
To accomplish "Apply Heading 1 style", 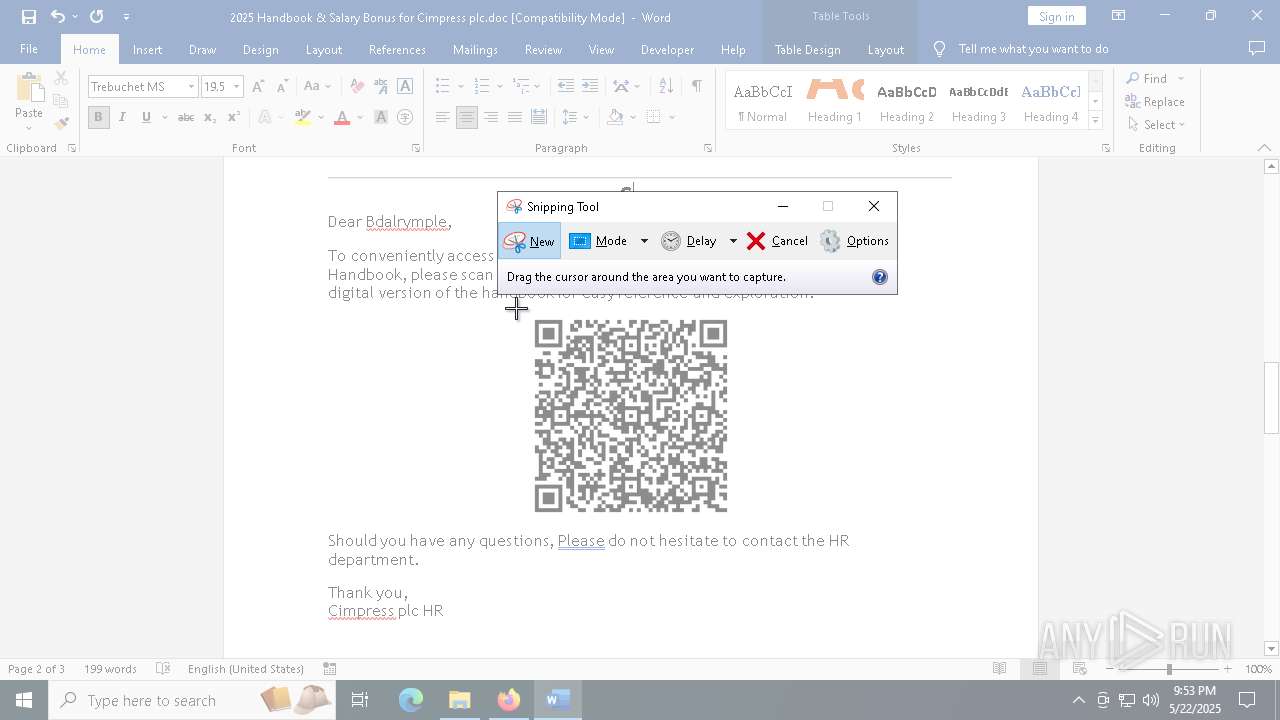I will (835, 101).
